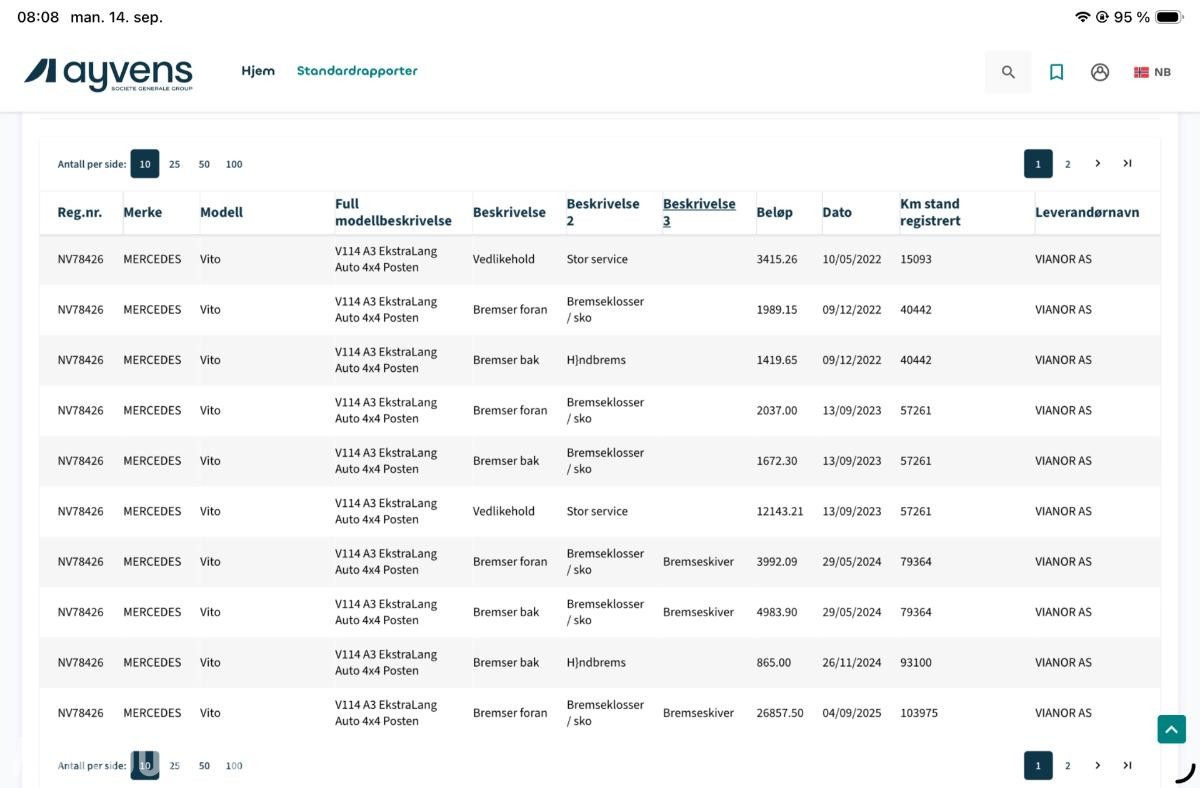
Task: Sort by Beskrivelse 3 column header
Action: 699,212
